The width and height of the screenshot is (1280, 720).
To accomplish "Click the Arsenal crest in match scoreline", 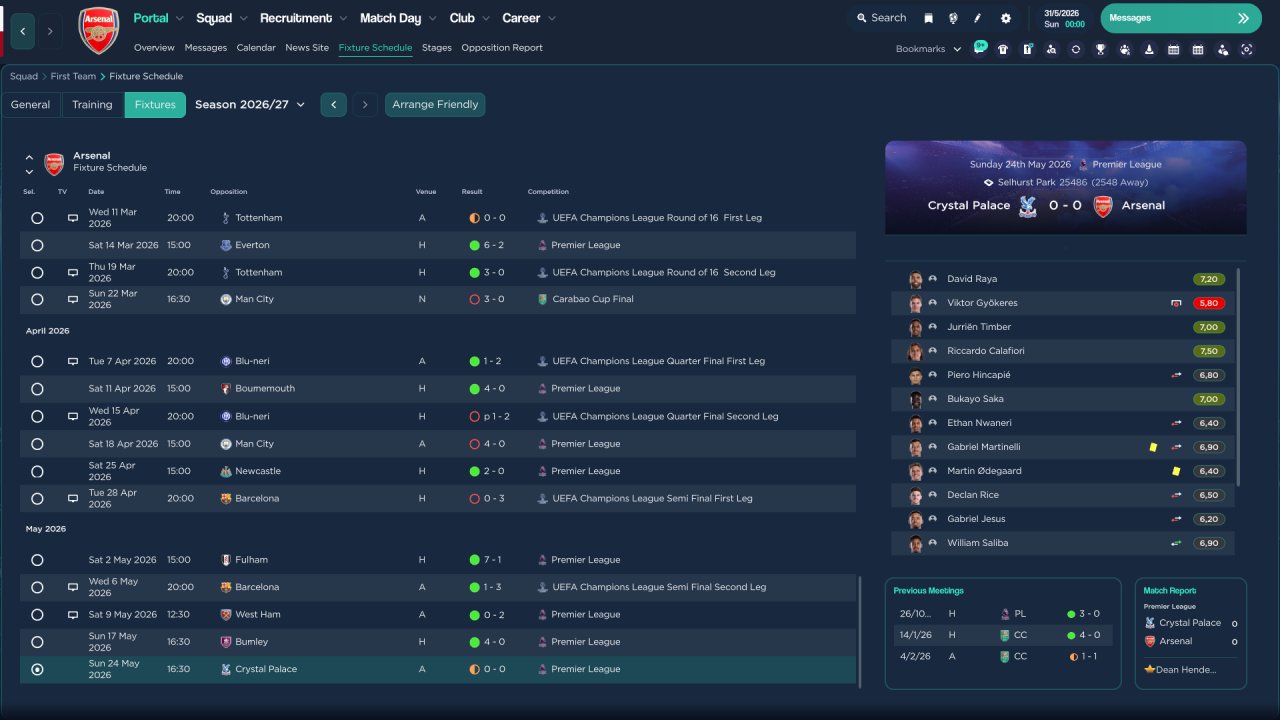I will (1103, 206).
